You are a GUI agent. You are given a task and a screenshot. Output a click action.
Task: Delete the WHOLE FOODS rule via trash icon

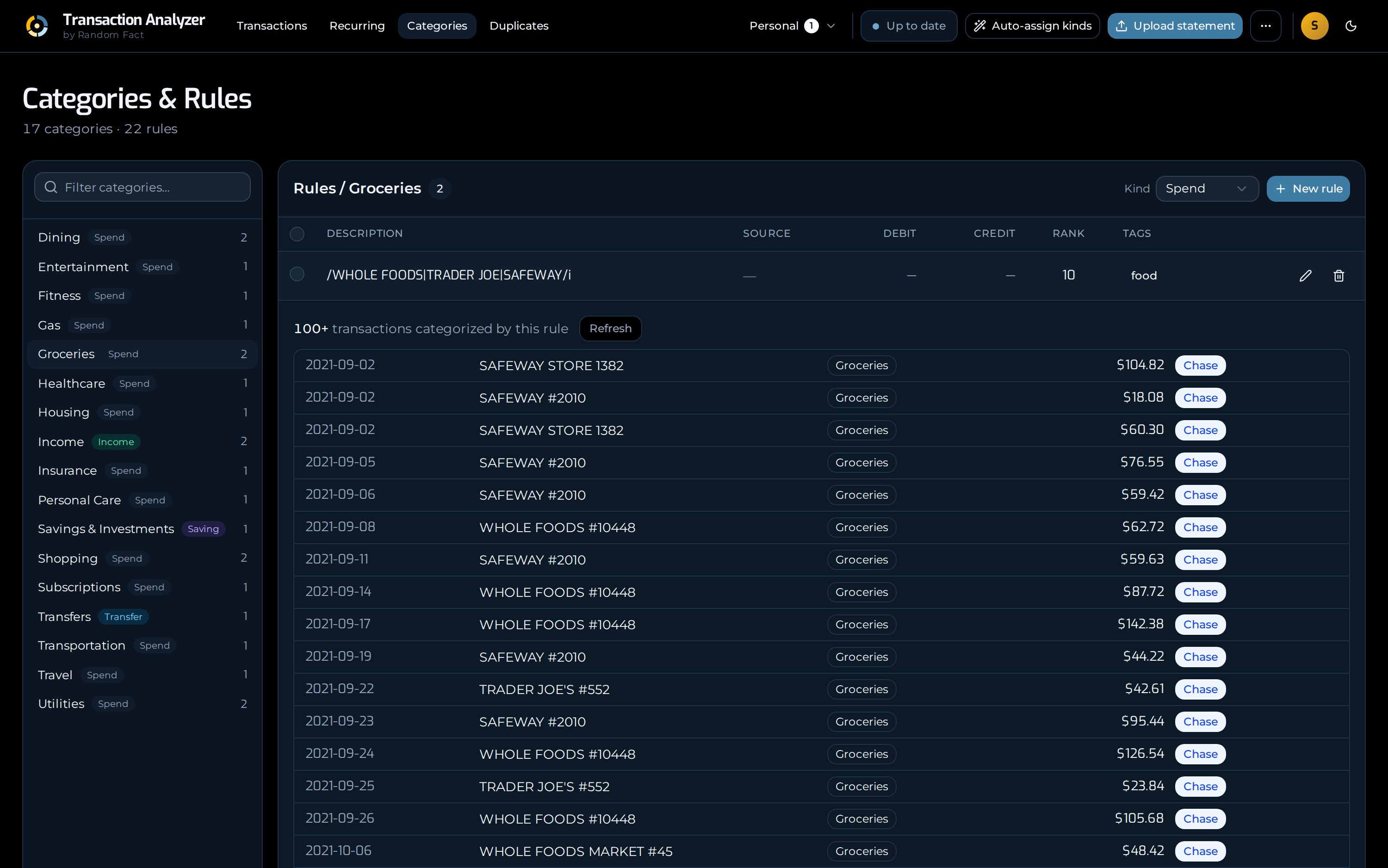pos(1338,276)
